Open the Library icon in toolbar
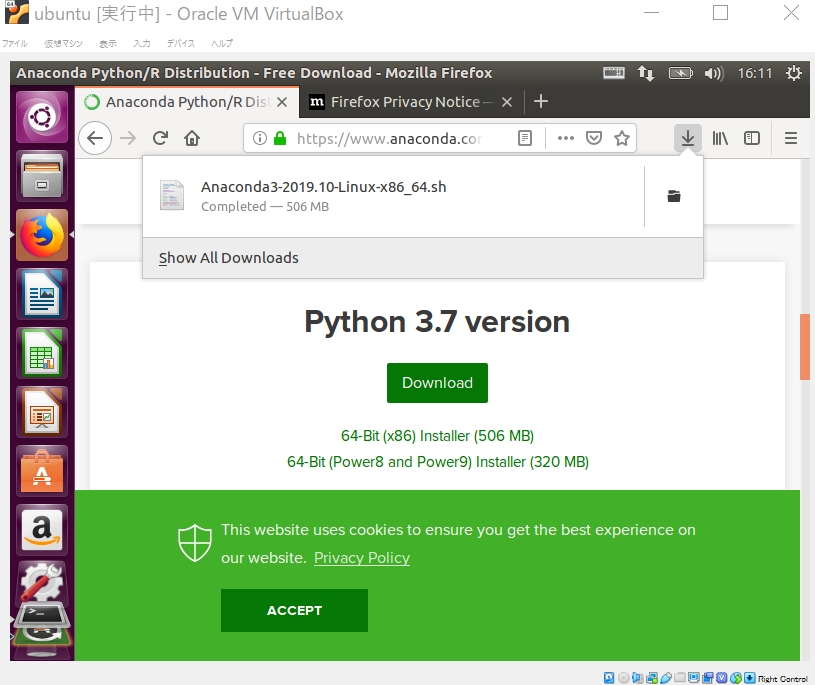 720,138
